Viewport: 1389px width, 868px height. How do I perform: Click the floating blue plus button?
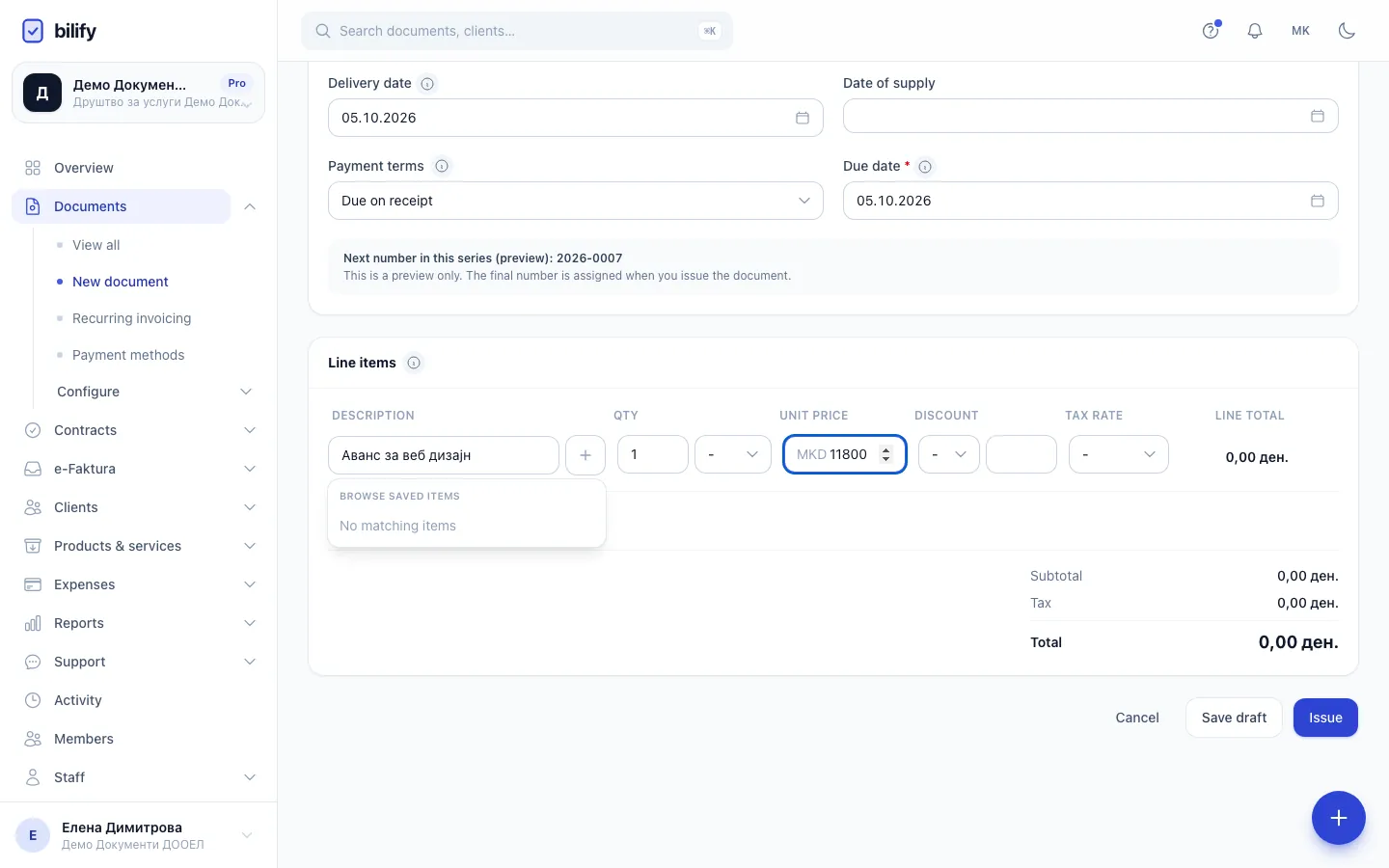coord(1339,818)
